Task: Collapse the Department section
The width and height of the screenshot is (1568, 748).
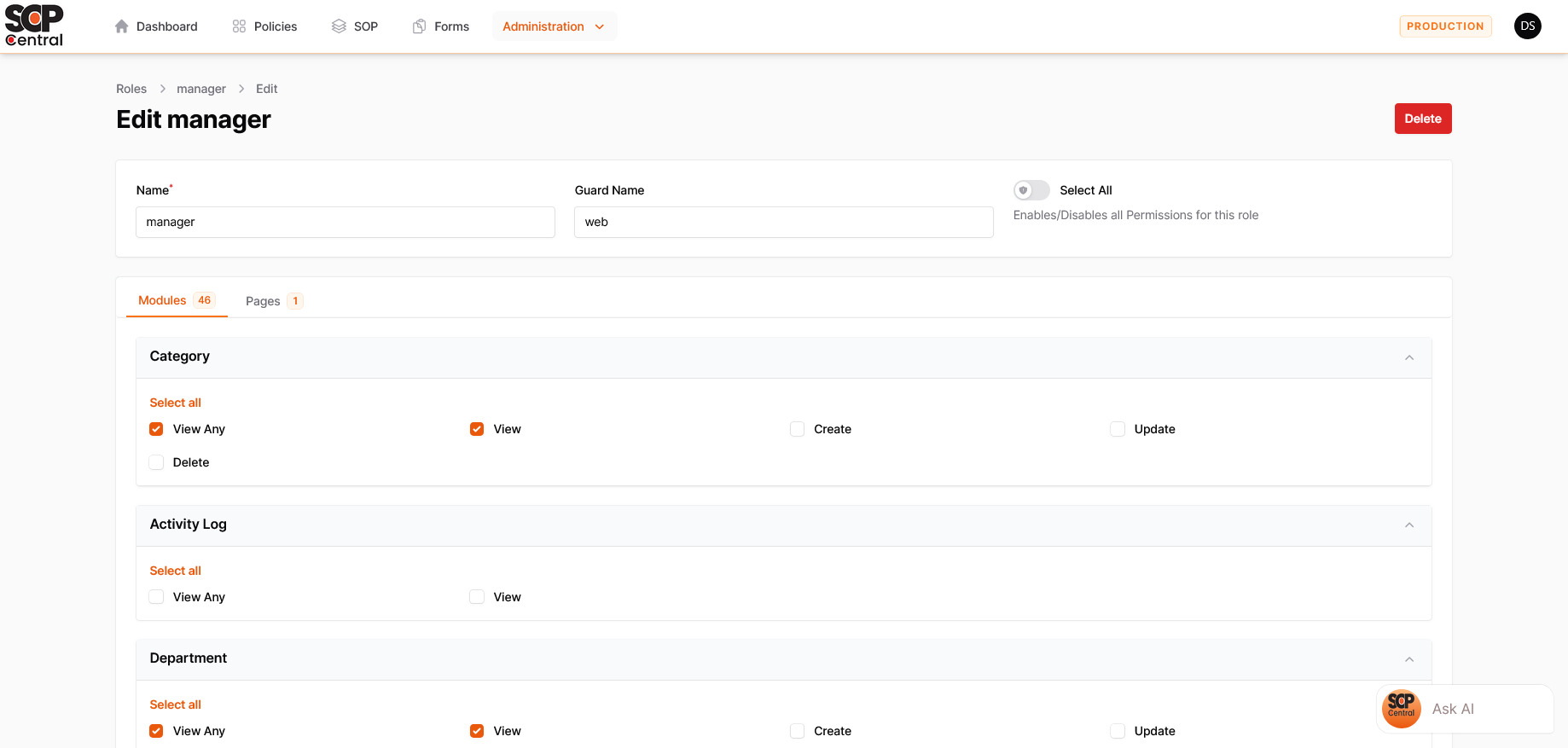Action: click(1408, 659)
